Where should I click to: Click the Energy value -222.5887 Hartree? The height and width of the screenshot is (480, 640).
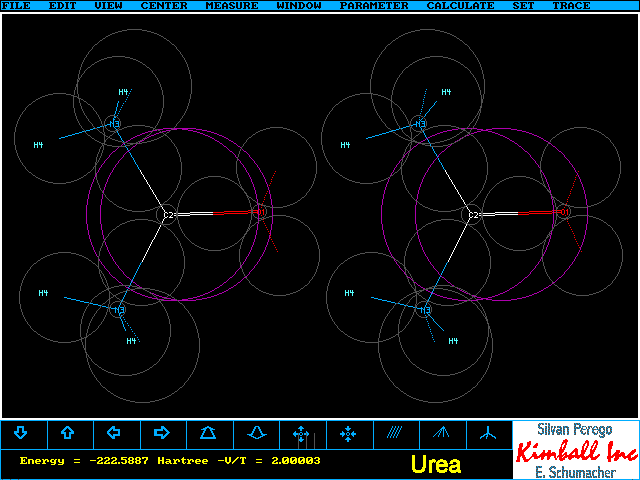point(114,461)
